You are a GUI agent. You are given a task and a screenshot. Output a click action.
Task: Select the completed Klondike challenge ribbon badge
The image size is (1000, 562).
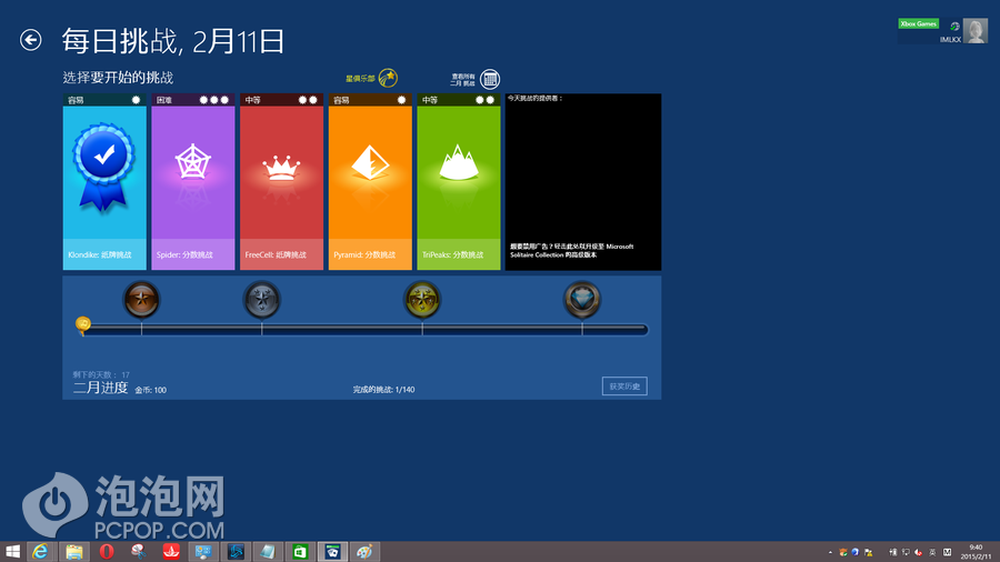tap(103, 166)
